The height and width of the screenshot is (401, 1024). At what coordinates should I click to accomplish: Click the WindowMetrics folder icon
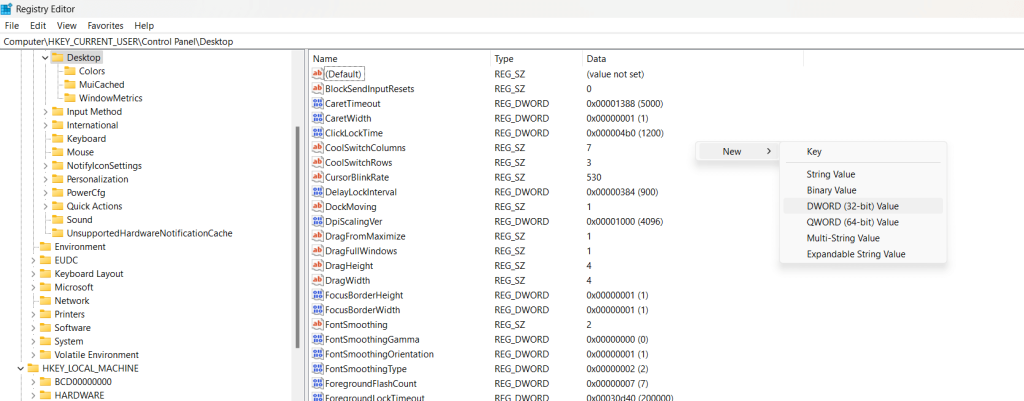pos(70,98)
